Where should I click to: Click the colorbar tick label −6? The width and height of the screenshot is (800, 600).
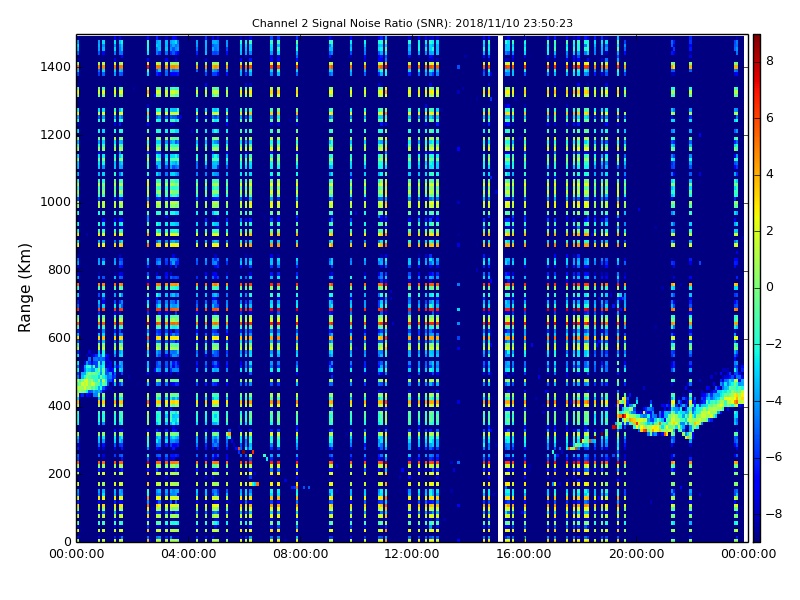tap(773, 457)
